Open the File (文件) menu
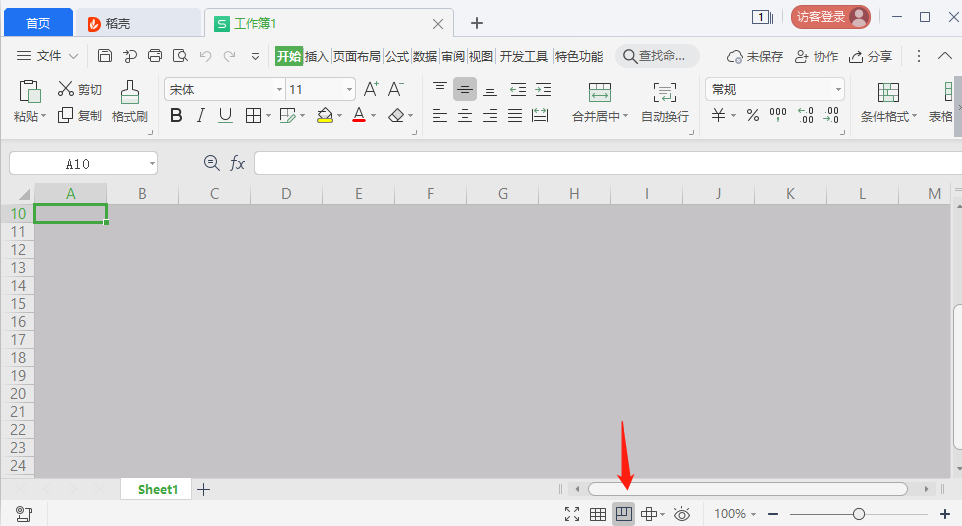Image resolution: width=962 pixels, height=526 pixels. click(x=47, y=56)
